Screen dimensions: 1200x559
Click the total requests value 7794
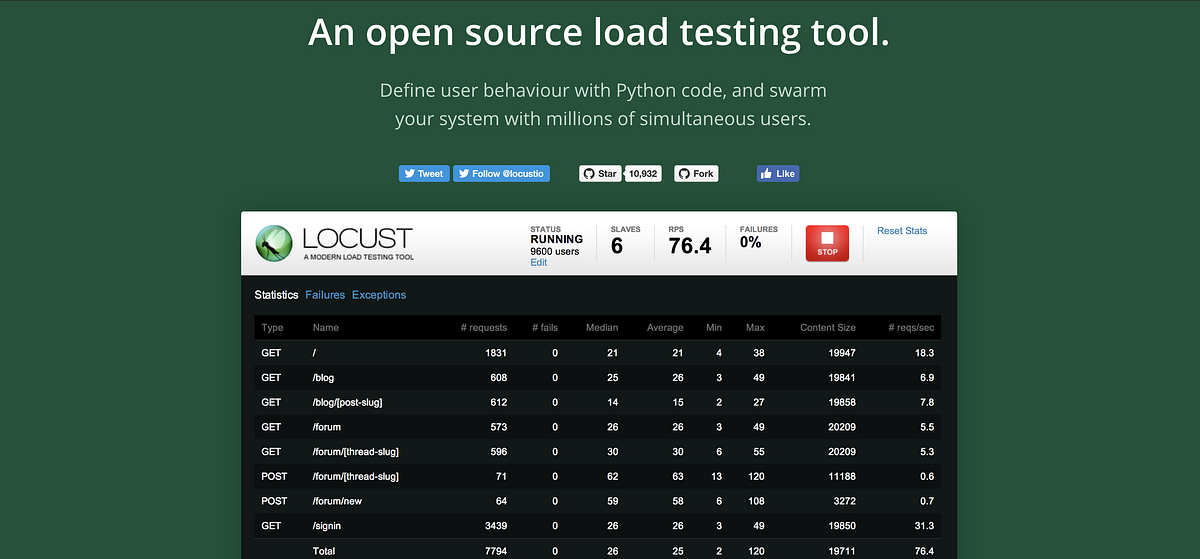pyautogui.click(x=495, y=551)
